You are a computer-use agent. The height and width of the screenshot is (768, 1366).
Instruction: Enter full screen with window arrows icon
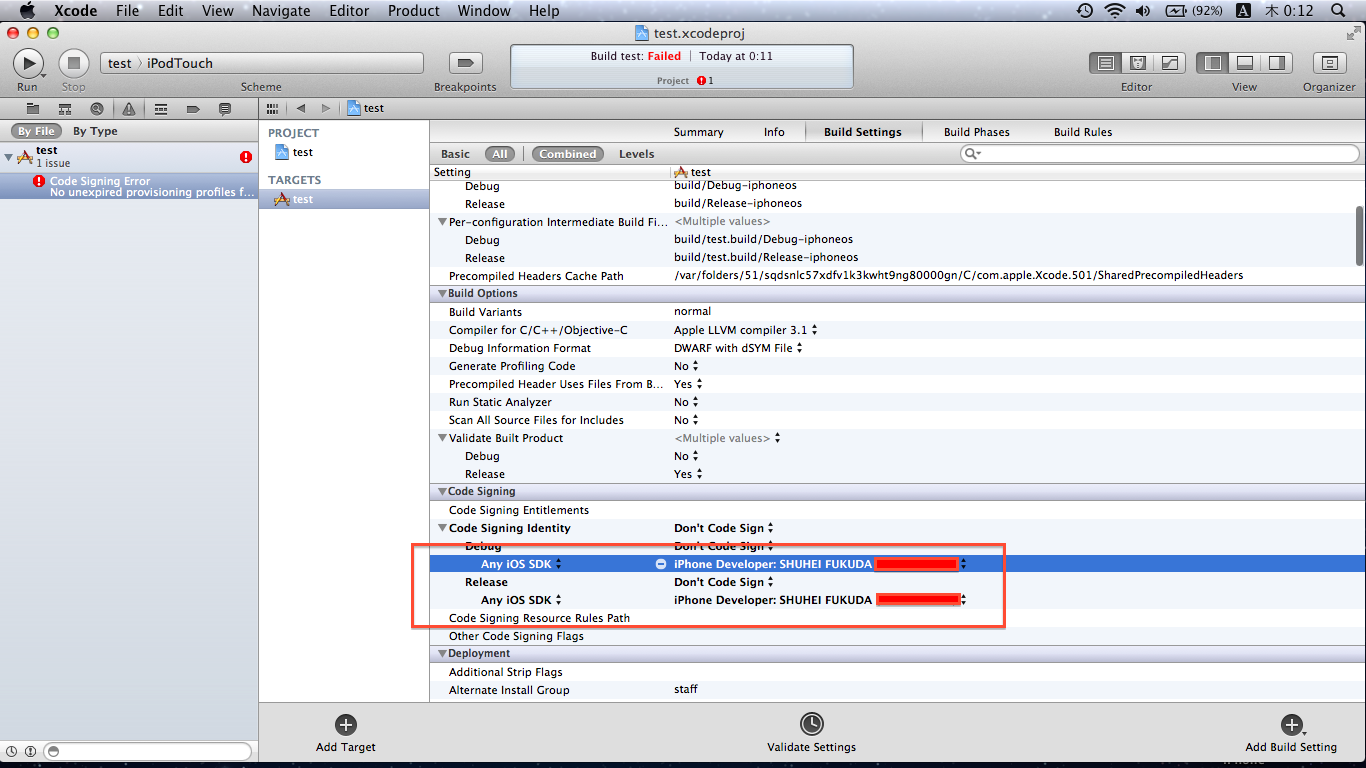[x=1354, y=33]
